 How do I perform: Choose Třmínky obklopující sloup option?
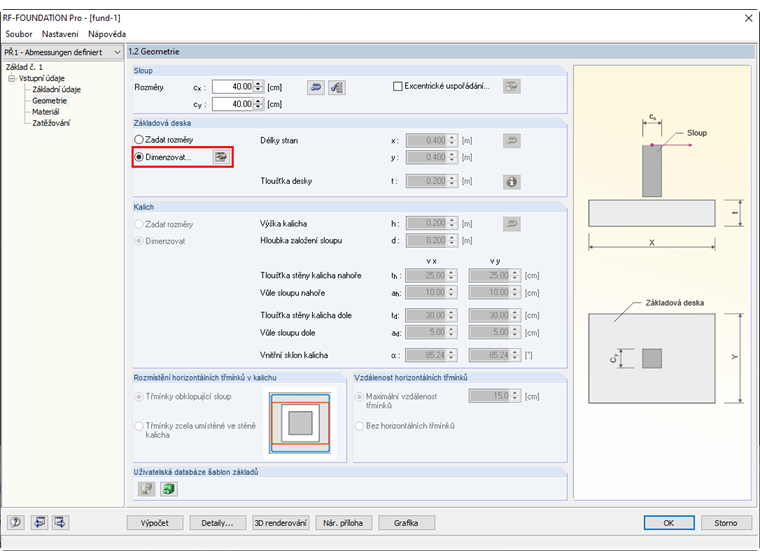tap(139, 397)
